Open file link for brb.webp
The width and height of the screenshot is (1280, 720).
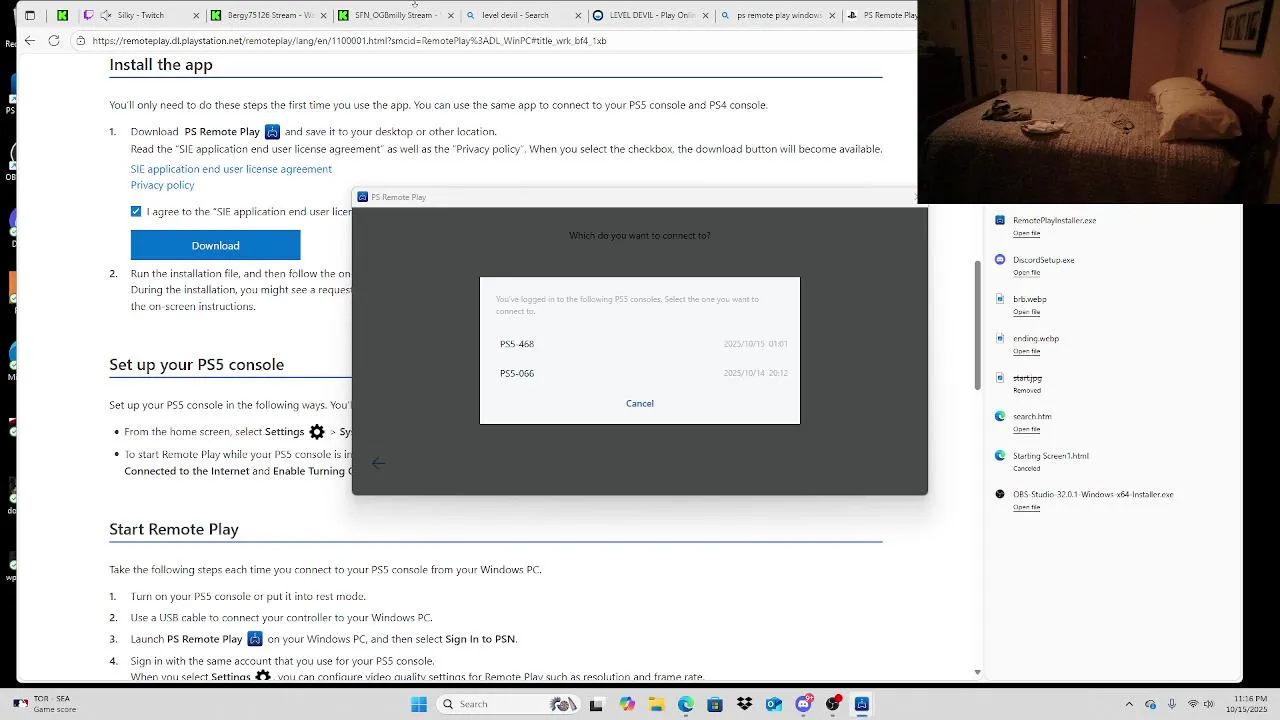(1026, 312)
